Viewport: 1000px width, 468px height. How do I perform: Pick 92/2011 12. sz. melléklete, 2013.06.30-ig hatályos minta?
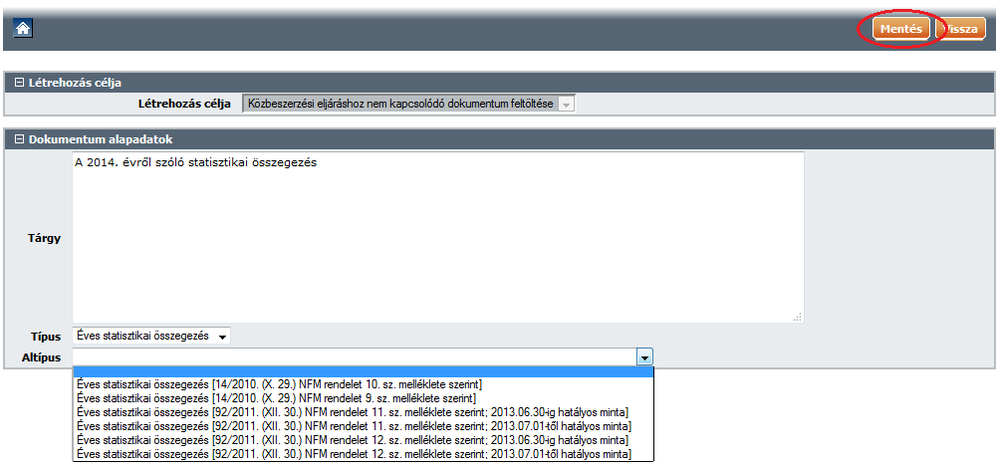352,440
